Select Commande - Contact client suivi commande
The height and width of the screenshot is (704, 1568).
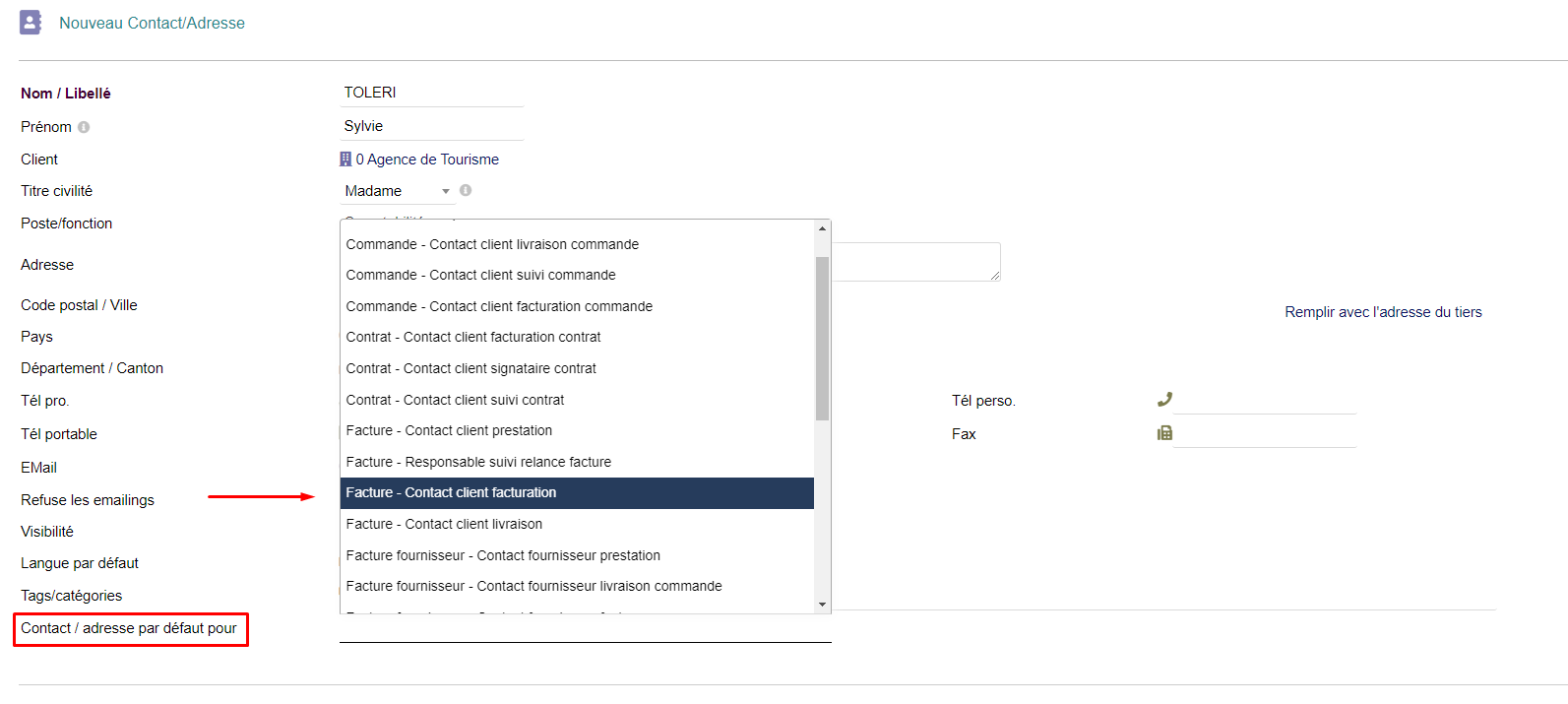[577, 275]
